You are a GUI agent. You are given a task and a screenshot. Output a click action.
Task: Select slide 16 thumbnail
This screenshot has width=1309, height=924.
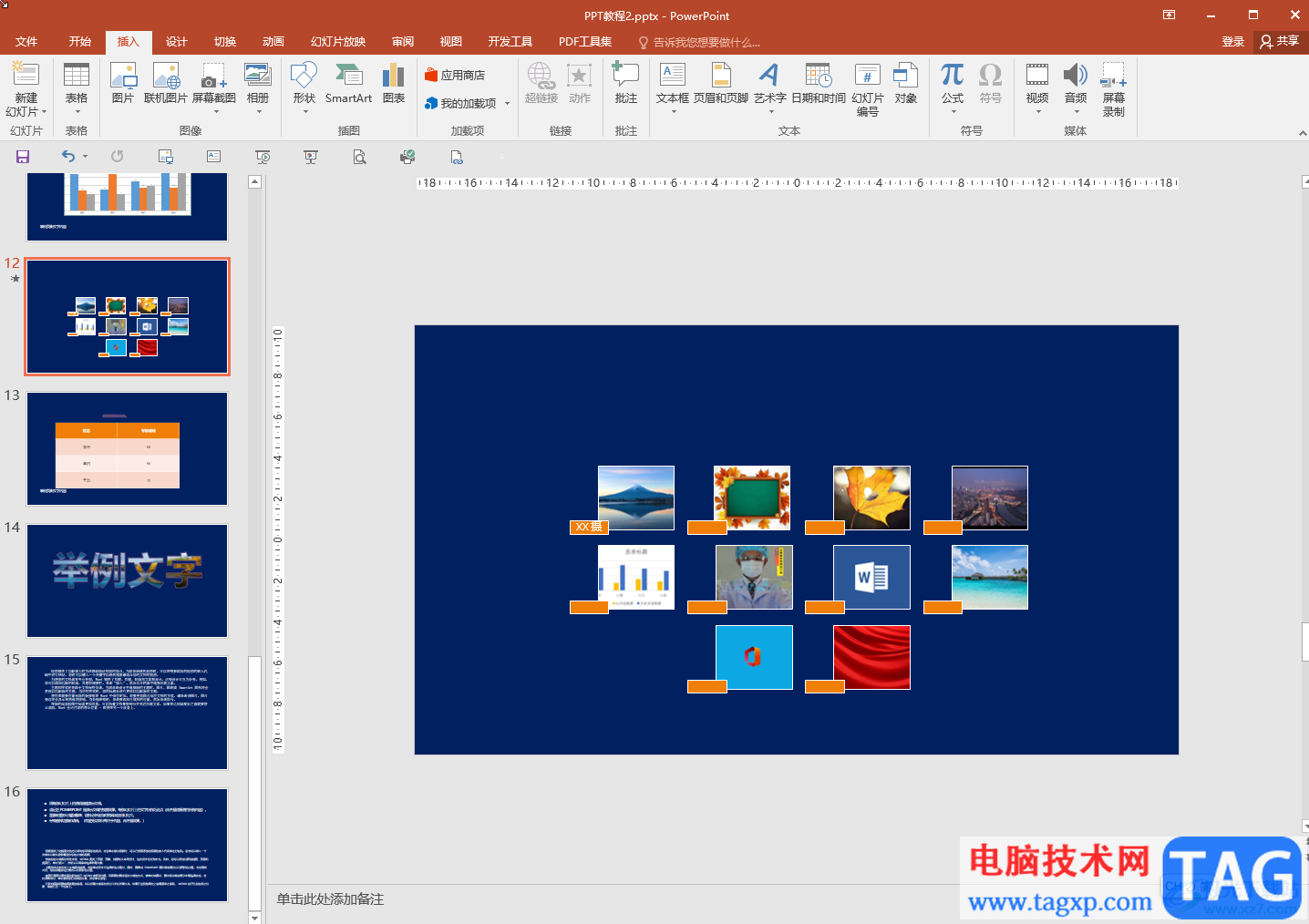point(127,845)
